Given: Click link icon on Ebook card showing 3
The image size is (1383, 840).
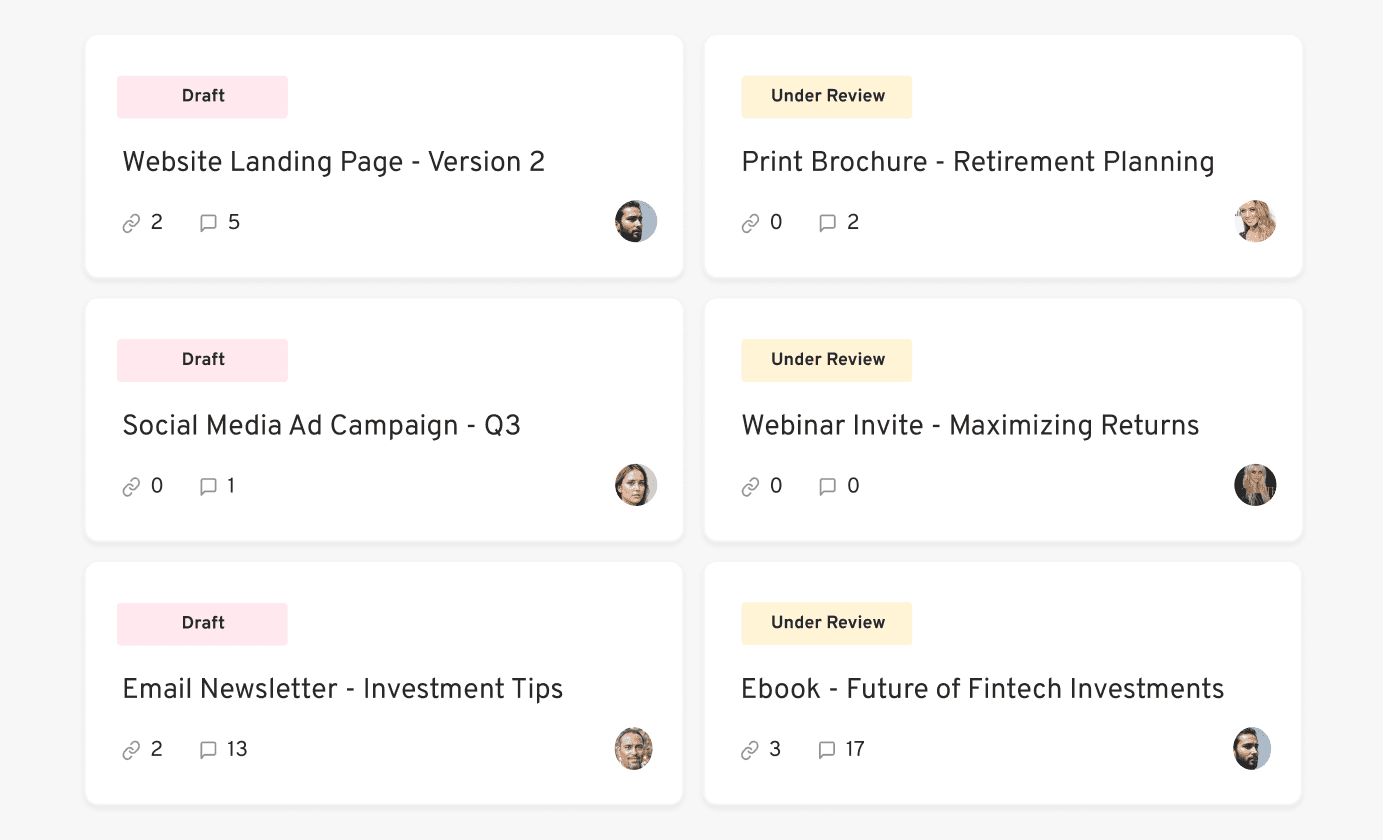Looking at the screenshot, I should 748,749.
